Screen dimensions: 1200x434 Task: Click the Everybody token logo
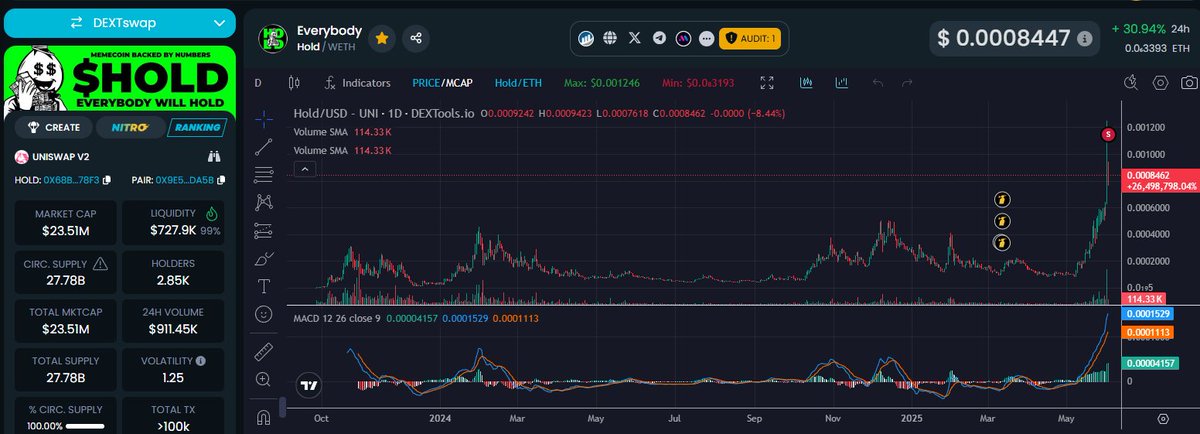274,38
